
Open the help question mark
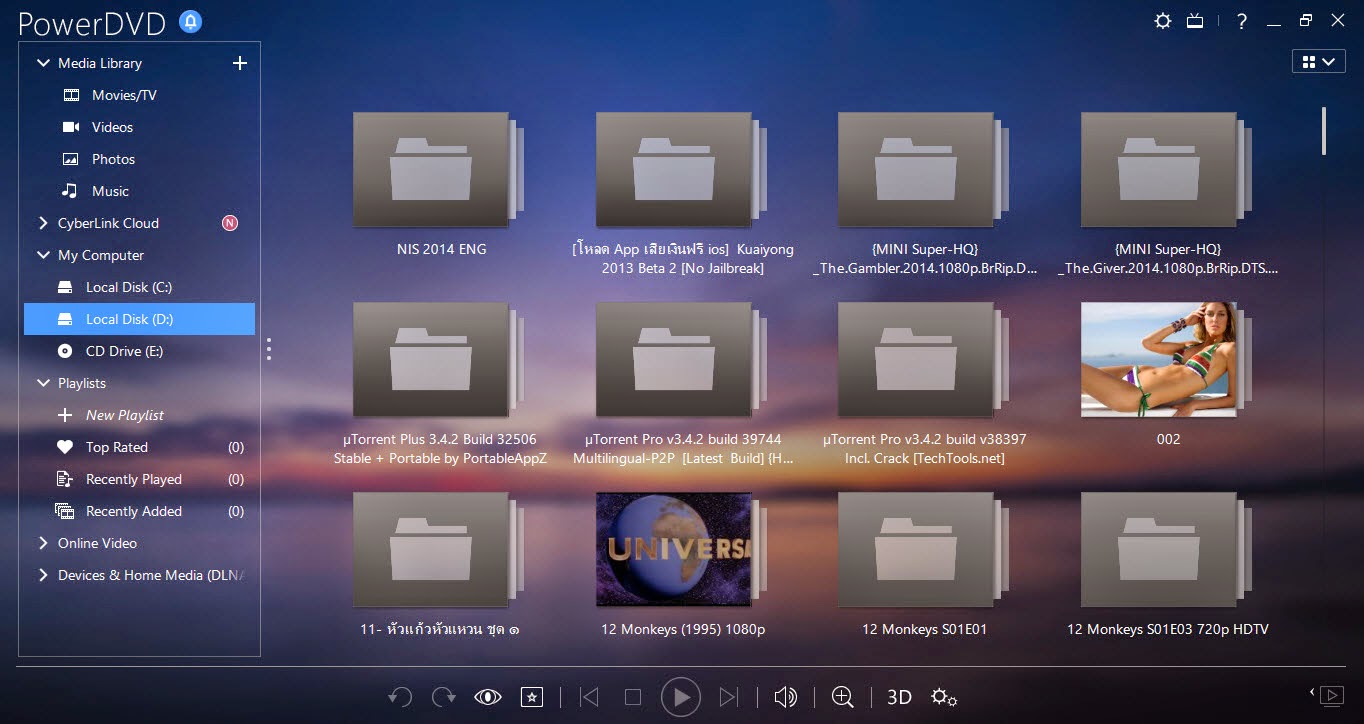[1241, 21]
